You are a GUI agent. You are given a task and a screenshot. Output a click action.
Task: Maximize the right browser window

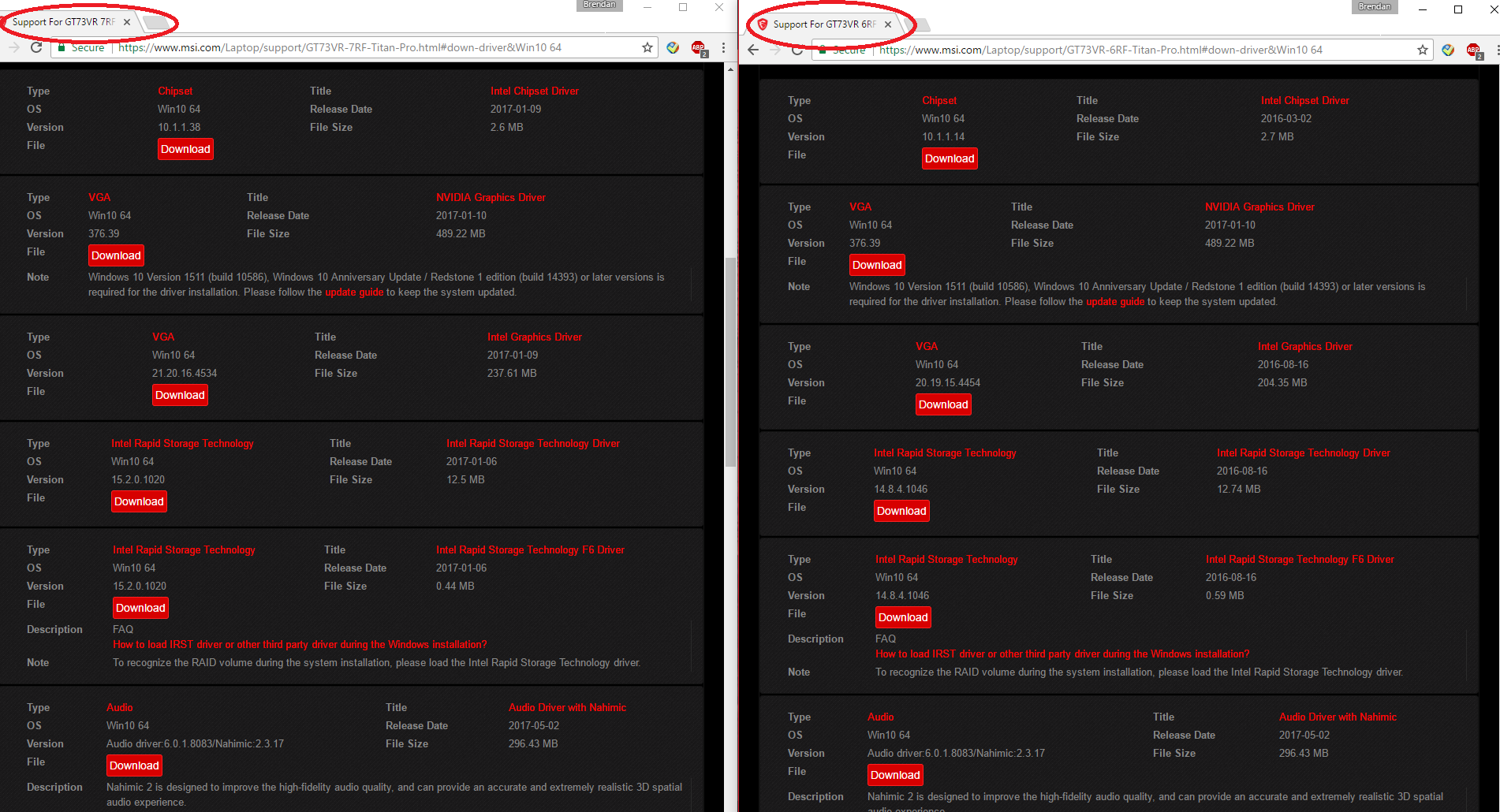(x=1458, y=9)
